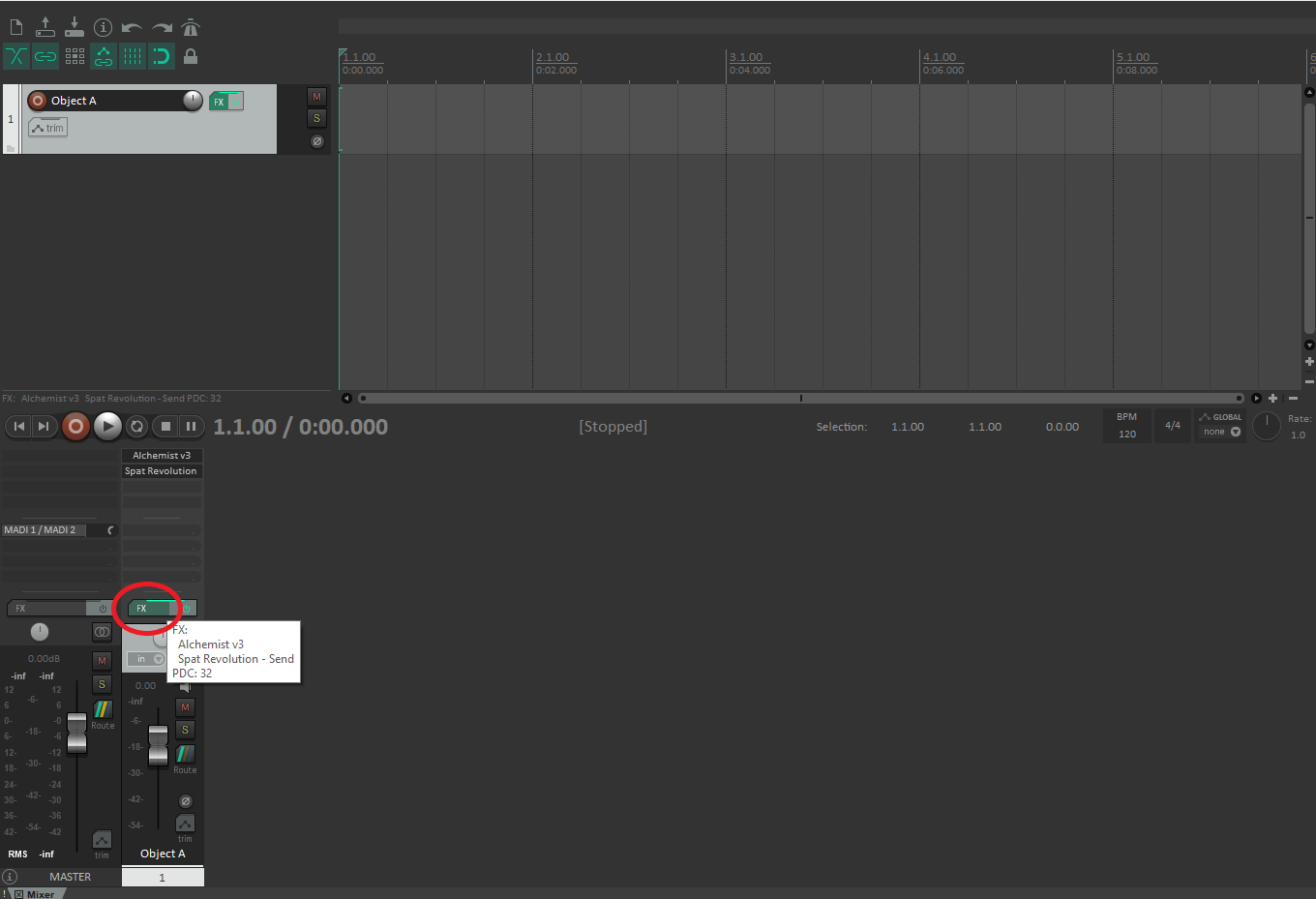The width and height of the screenshot is (1316, 899).
Task: Click the 4/4 time signature box
Action: pos(1172,426)
